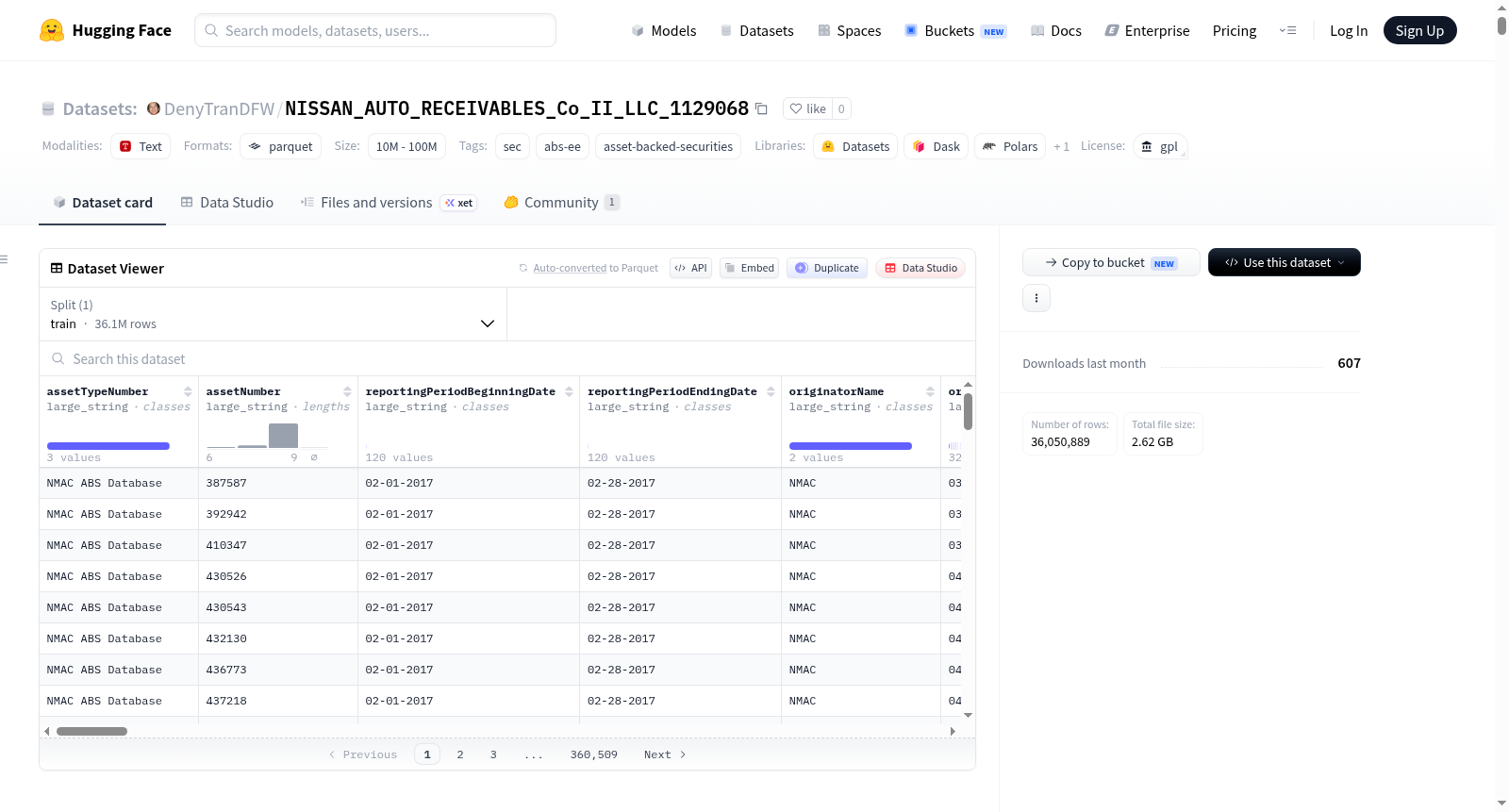
Task: Select the Dask library tag
Action: click(x=937, y=146)
